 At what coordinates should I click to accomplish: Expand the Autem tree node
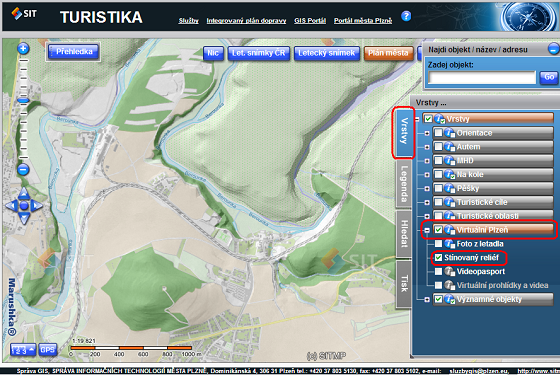pyautogui.click(x=427, y=147)
